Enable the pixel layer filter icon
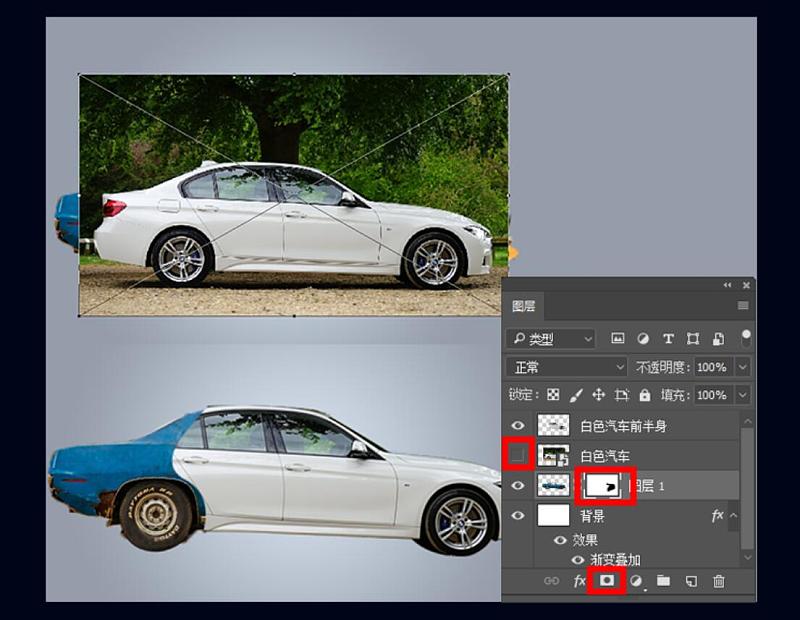Viewport: 800px width, 620px height. pos(618,339)
